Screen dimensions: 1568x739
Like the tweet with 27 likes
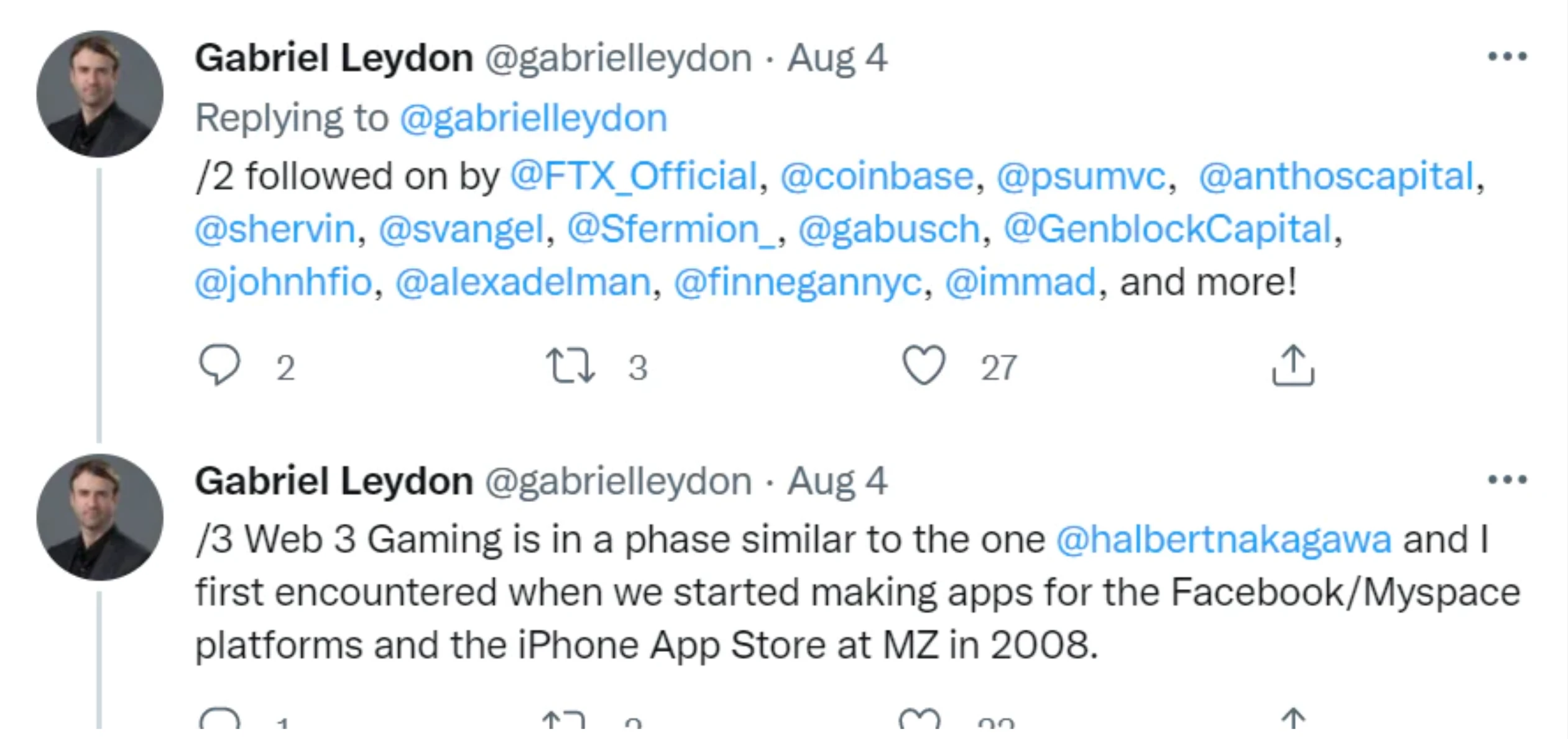pyautogui.click(x=924, y=365)
